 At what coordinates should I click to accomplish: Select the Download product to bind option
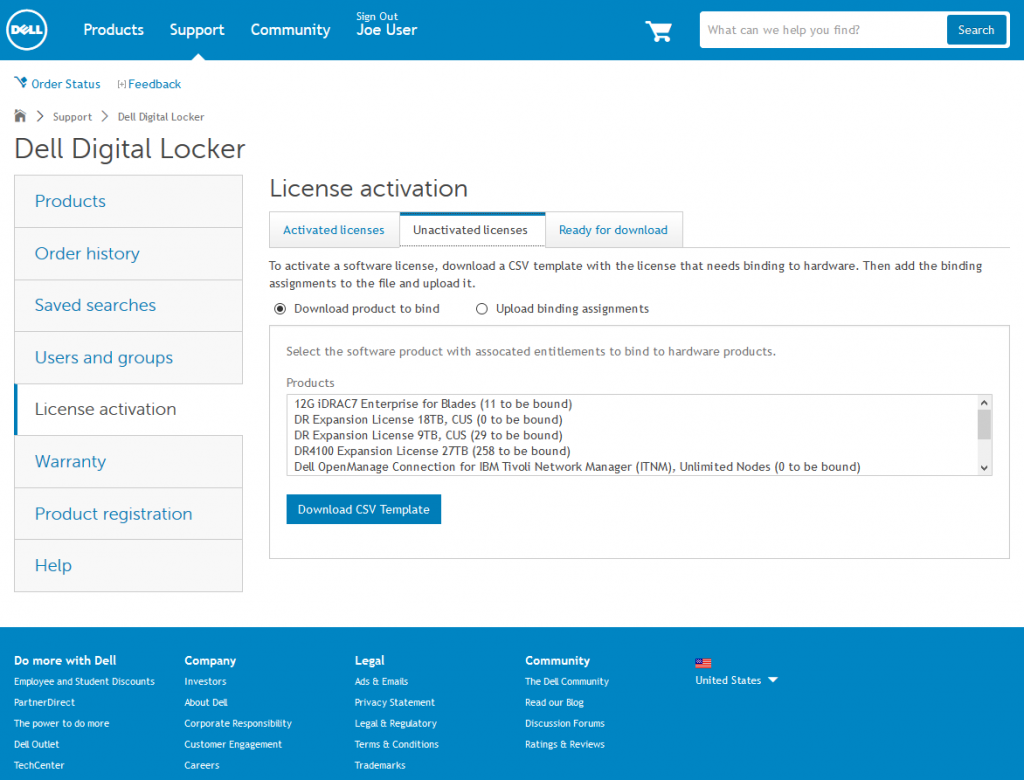pyautogui.click(x=281, y=309)
